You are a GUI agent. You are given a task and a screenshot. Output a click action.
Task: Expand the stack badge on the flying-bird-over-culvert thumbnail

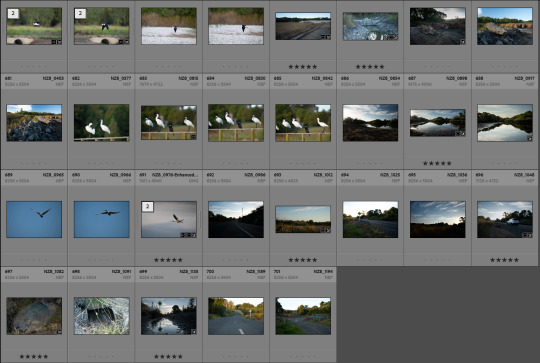80,13
